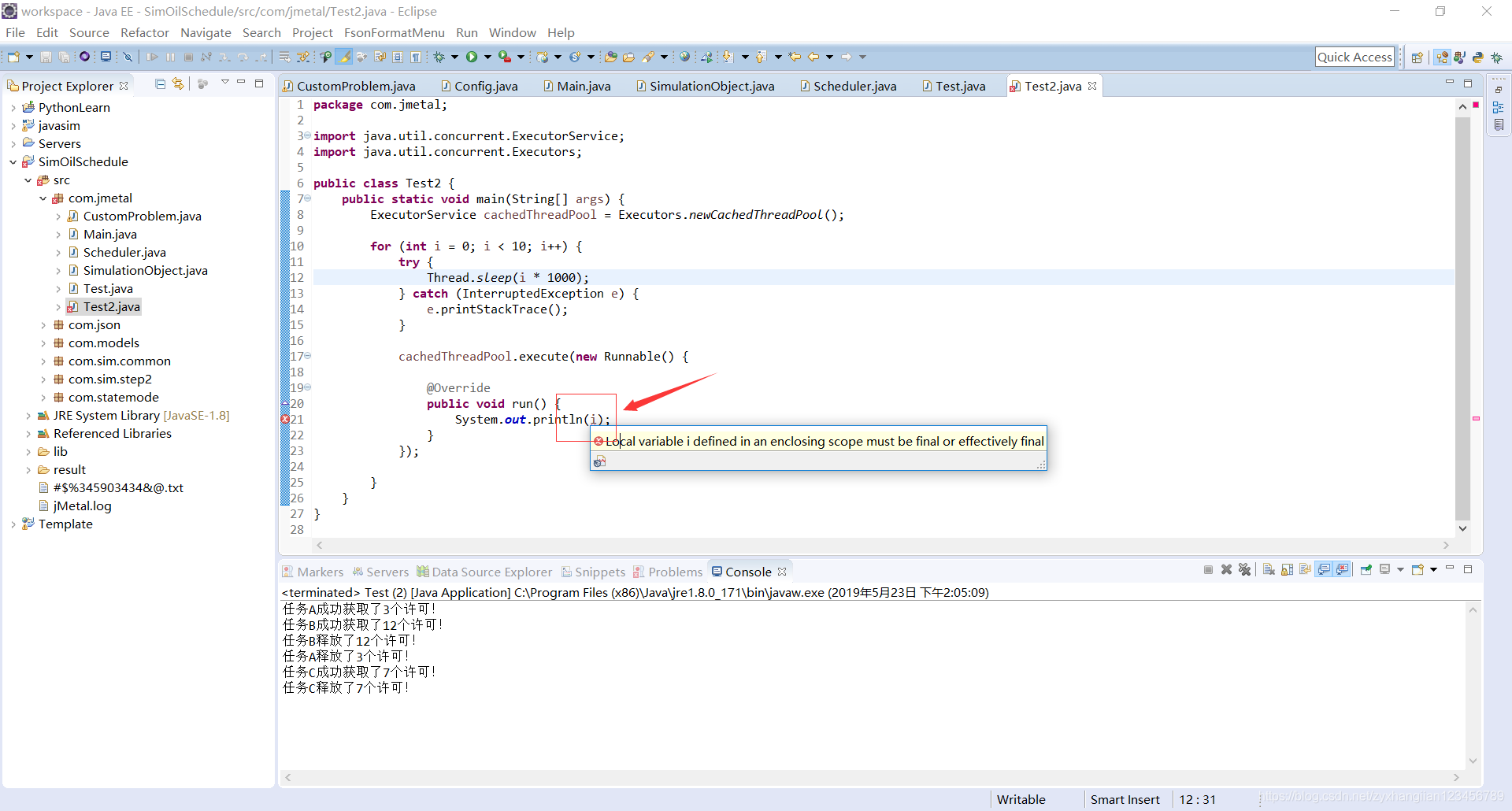Terminate the launched process
1512x811 pixels.
[1208, 569]
